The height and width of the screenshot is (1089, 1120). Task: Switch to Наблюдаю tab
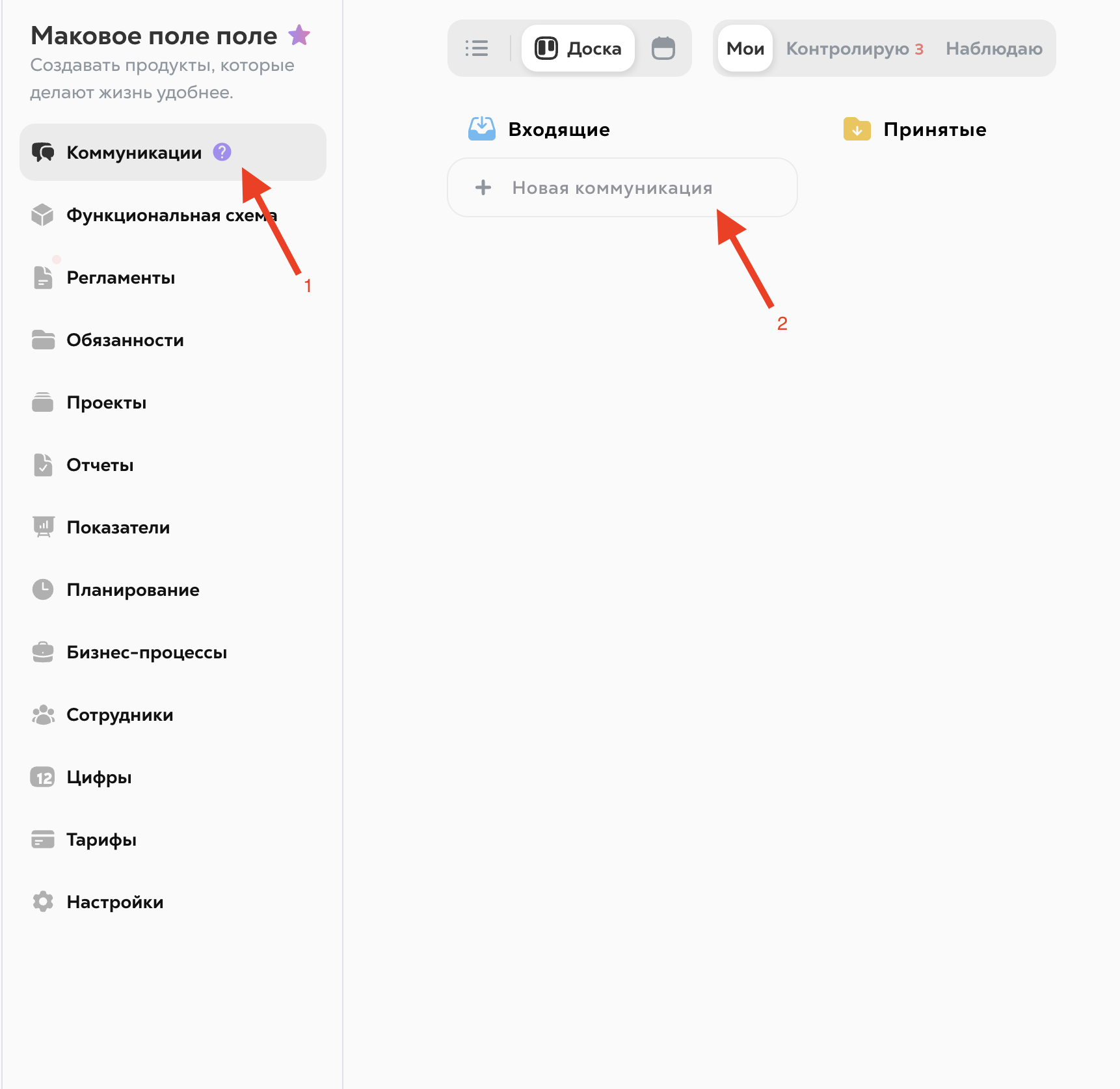click(x=993, y=49)
